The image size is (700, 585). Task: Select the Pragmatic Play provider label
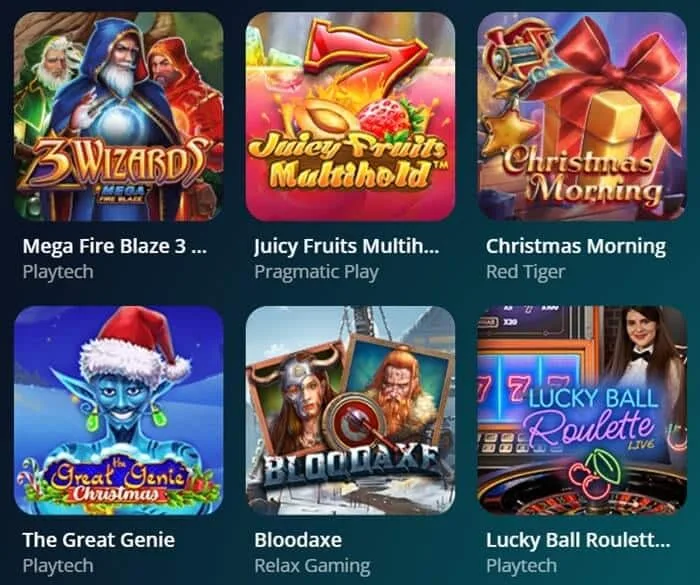tap(317, 272)
